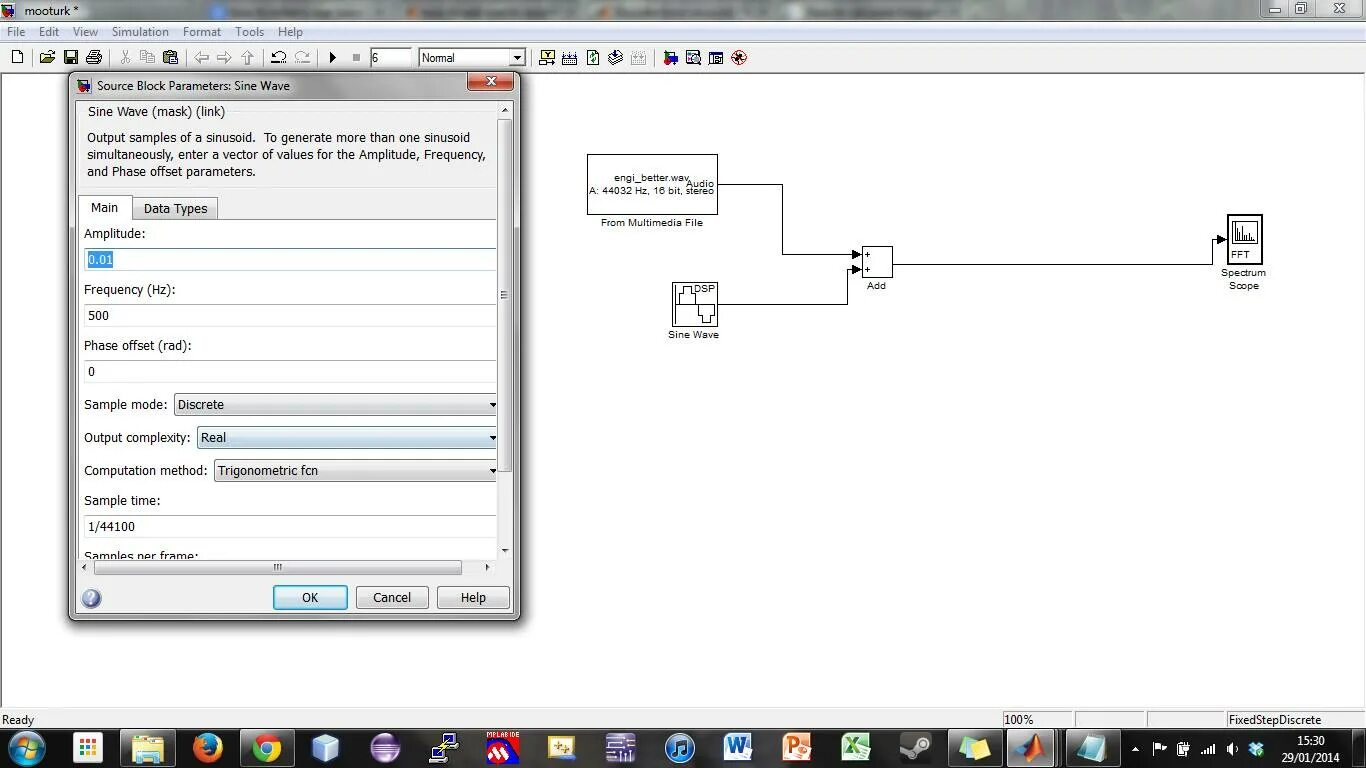Select the From Multimedia File block
1366x768 pixels.
pyautogui.click(x=652, y=184)
